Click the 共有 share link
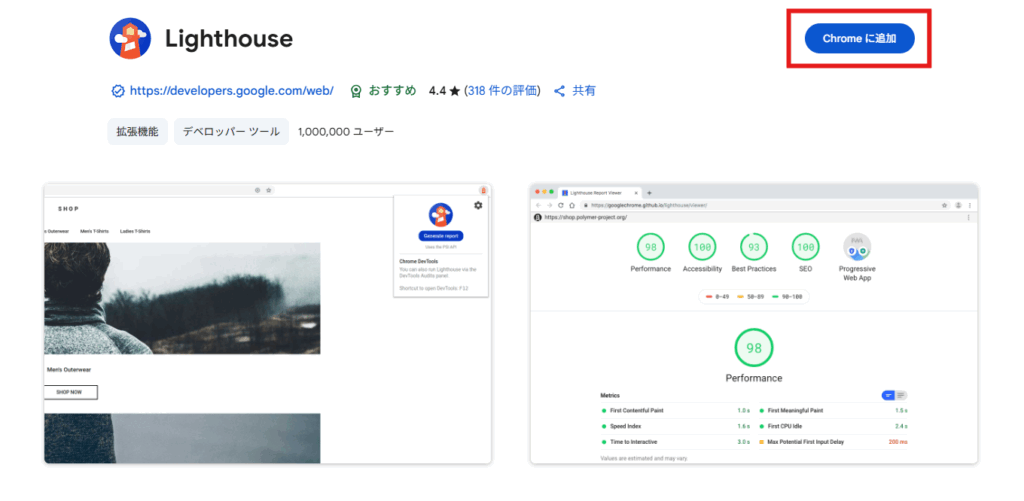 [584, 91]
